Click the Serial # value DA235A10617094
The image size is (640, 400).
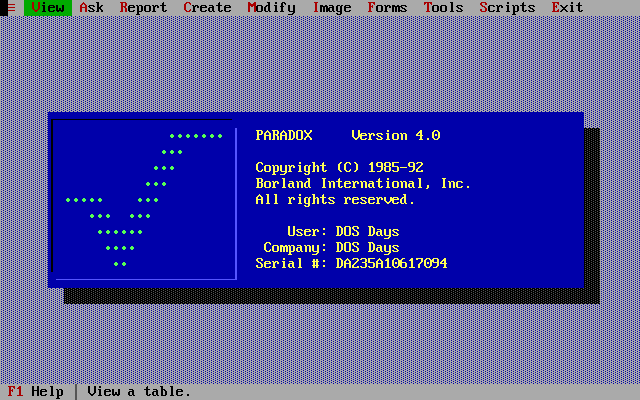pos(391,264)
